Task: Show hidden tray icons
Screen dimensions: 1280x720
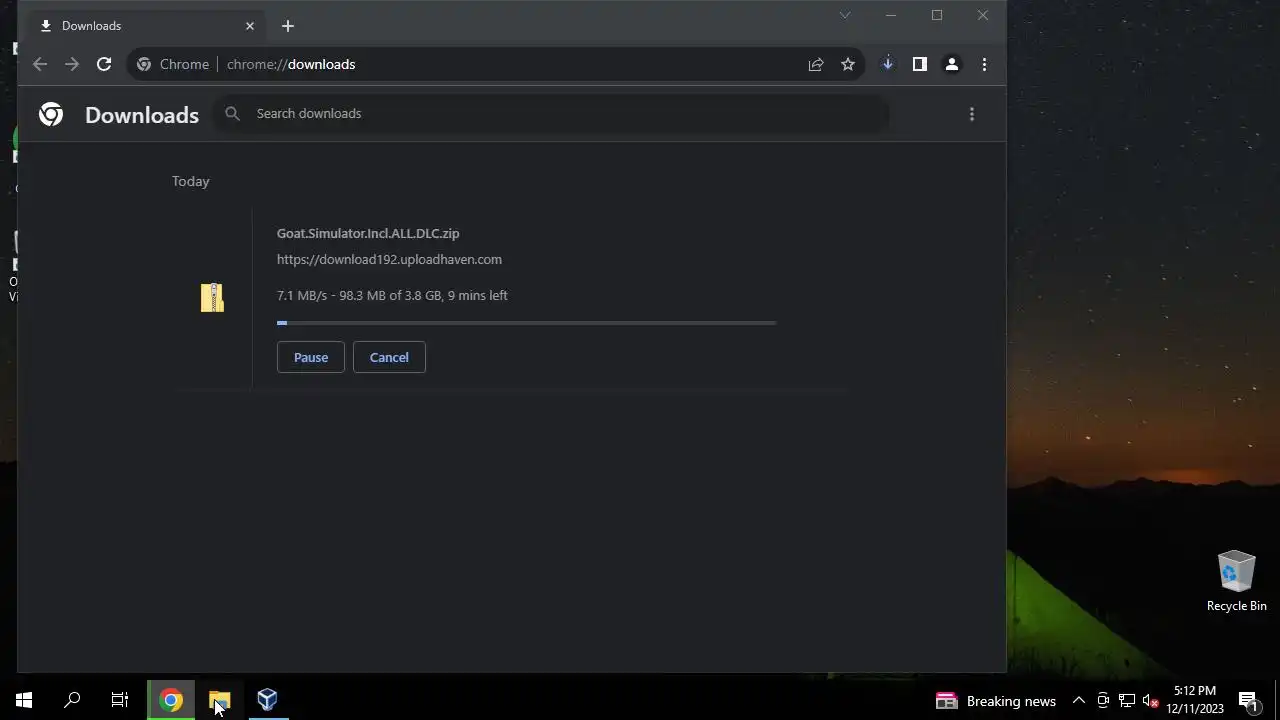Action: (1078, 701)
